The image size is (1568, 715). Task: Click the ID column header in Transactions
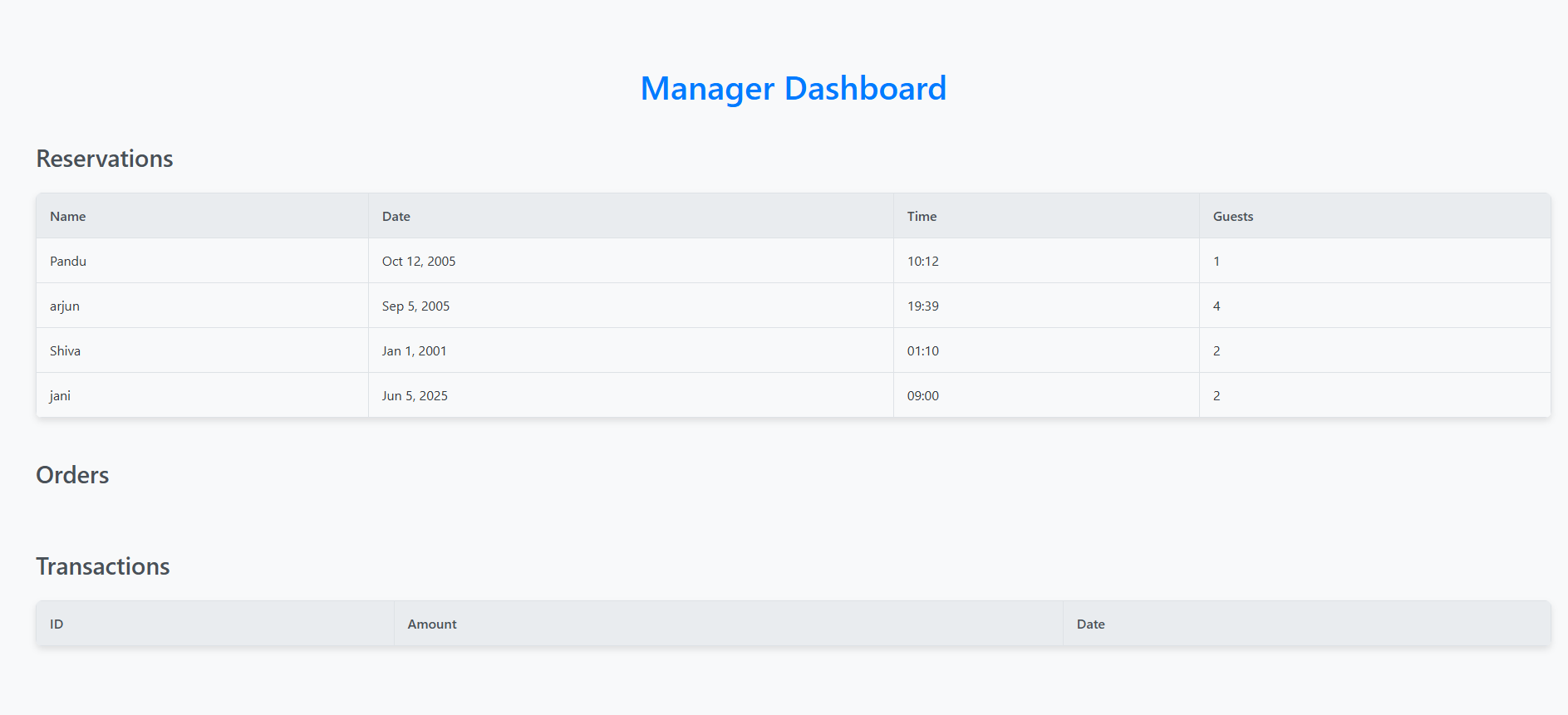click(x=57, y=624)
